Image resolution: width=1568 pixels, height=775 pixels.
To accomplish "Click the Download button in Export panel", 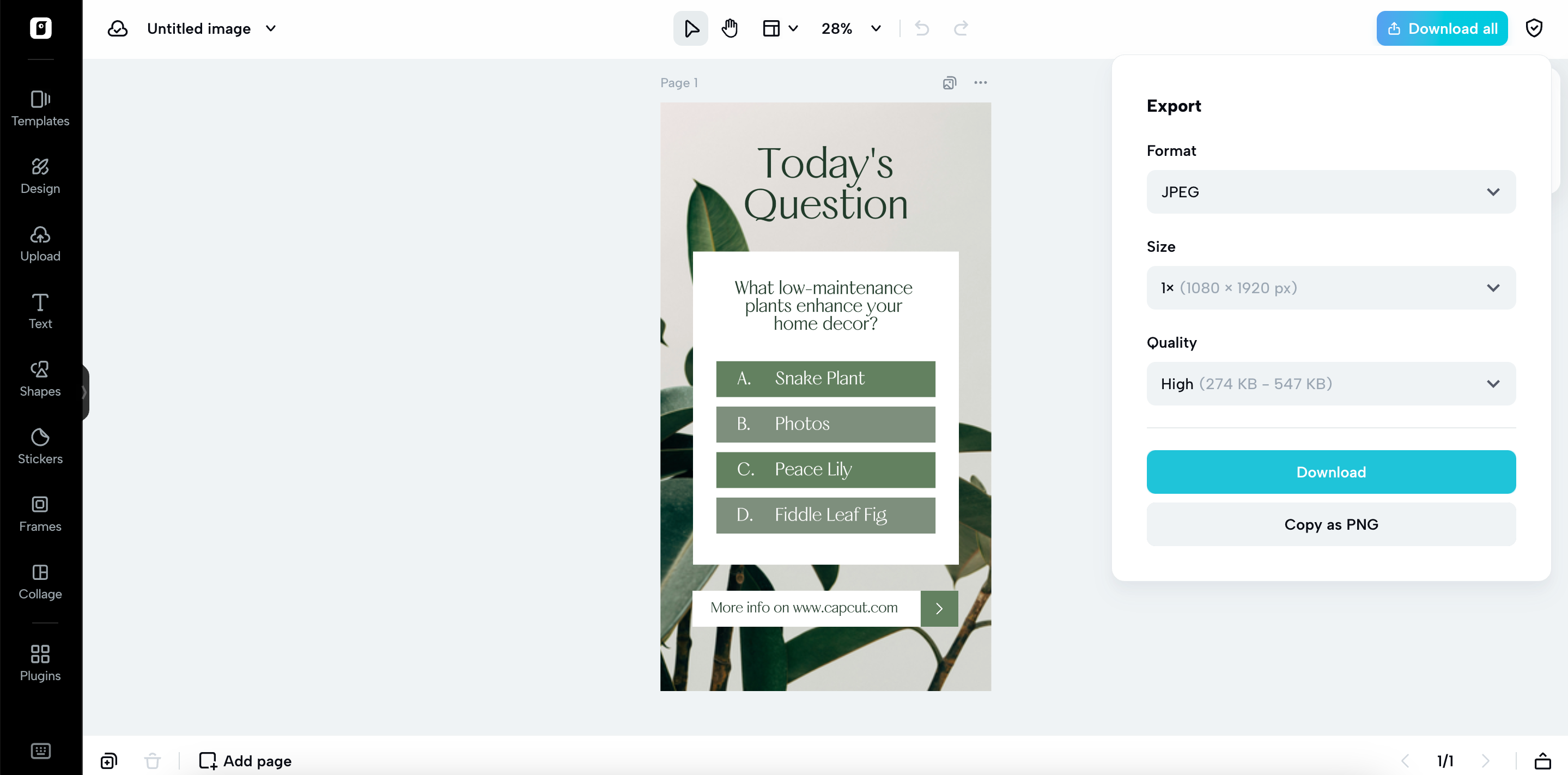I will [x=1330, y=472].
